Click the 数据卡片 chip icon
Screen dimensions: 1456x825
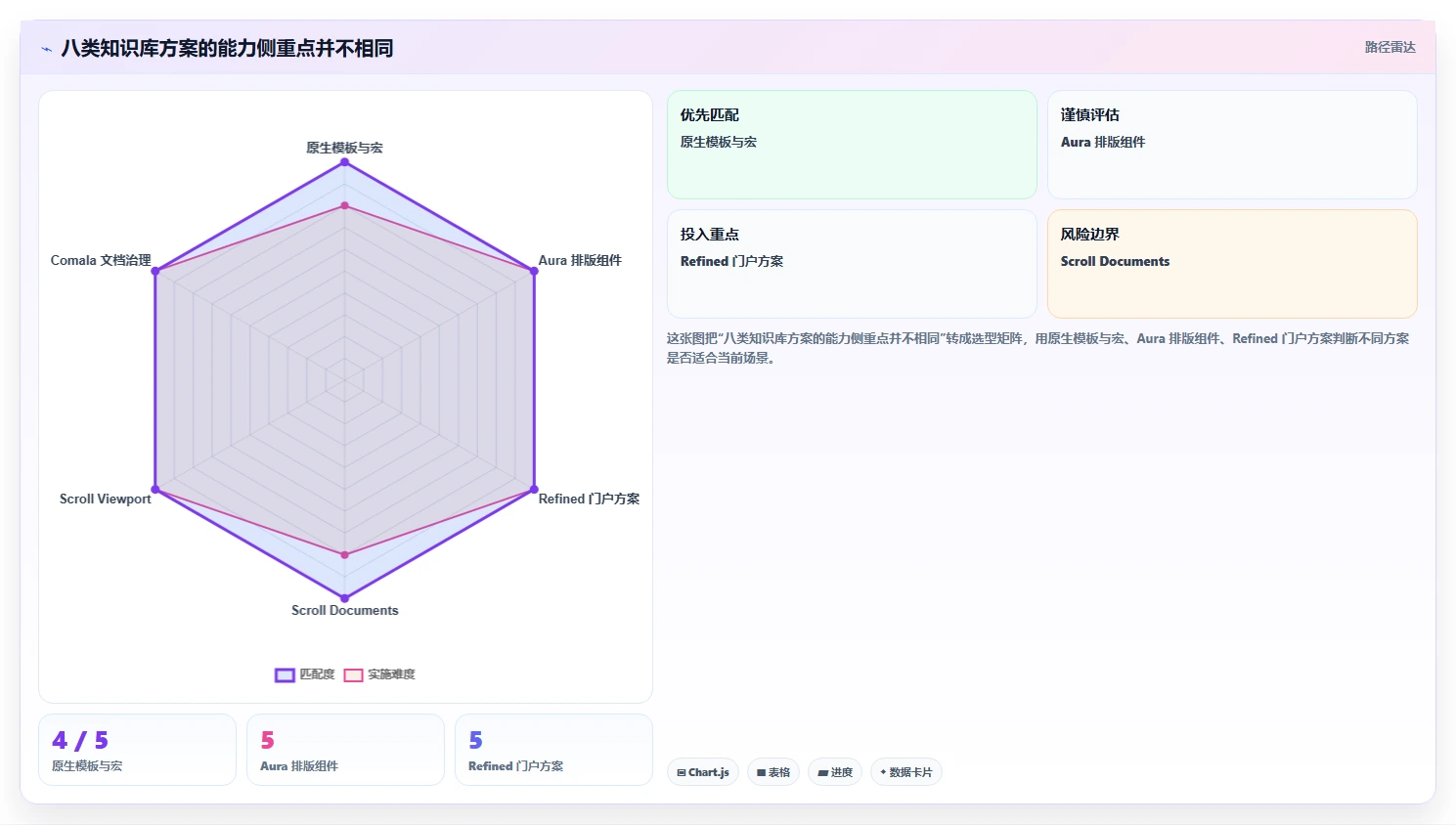click(x=883, y=772)
